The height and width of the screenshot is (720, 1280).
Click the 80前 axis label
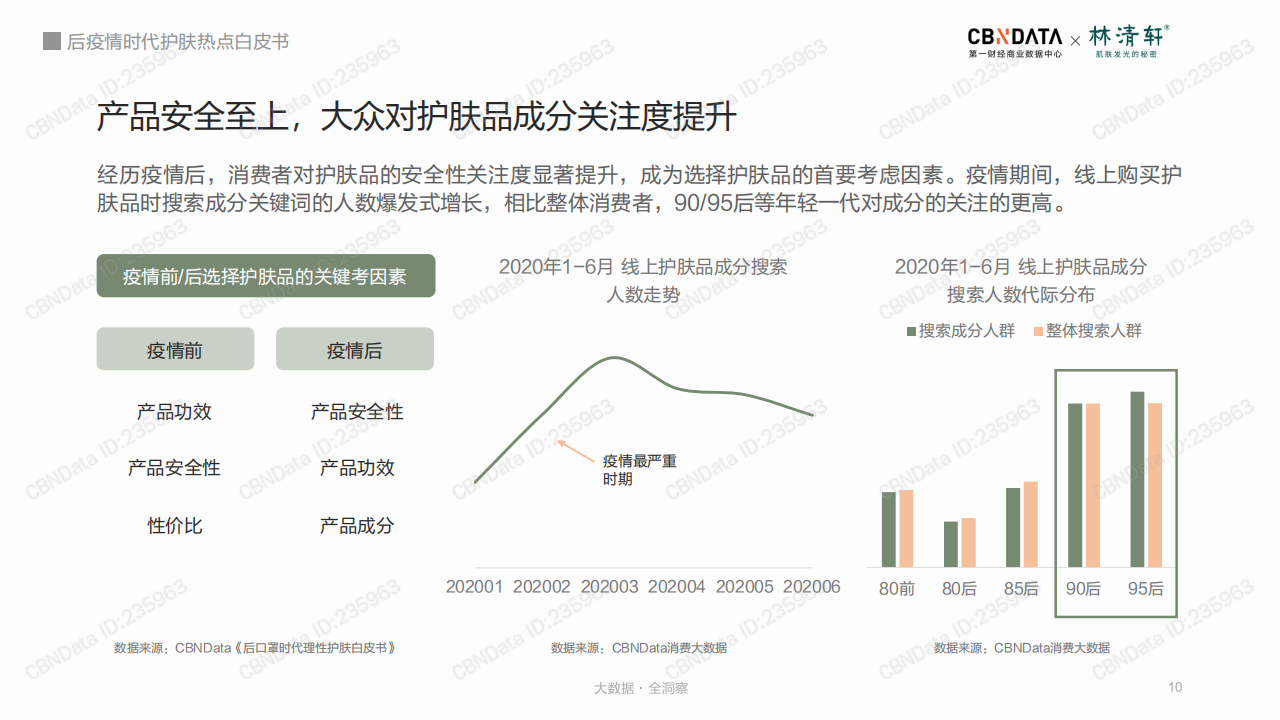coord(897,589)
